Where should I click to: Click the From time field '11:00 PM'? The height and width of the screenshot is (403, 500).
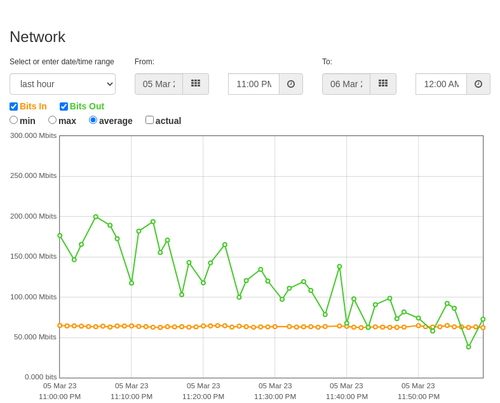click(254, 84)
